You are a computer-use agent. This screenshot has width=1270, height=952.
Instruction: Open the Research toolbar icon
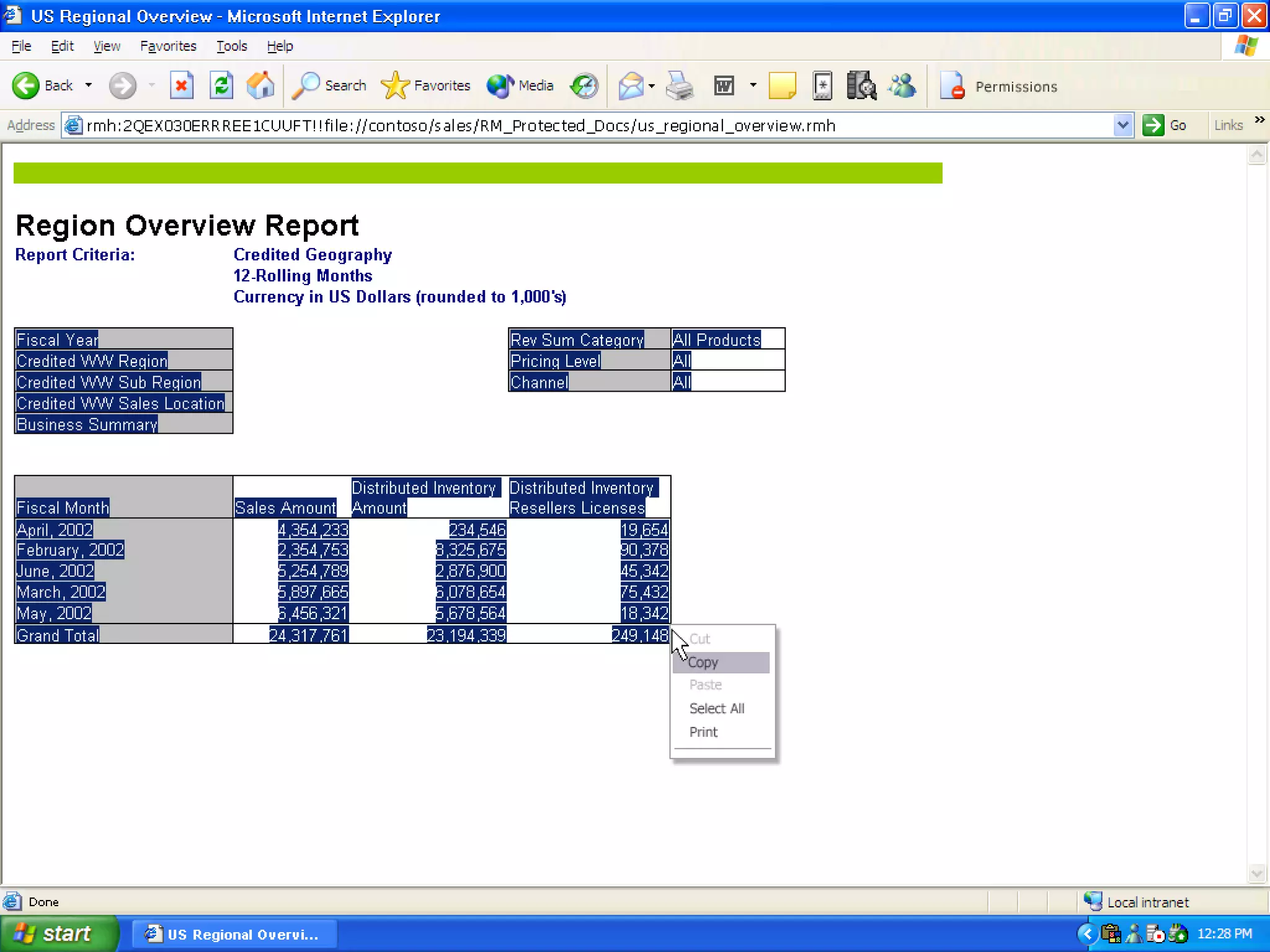click(x=861, y=86)
